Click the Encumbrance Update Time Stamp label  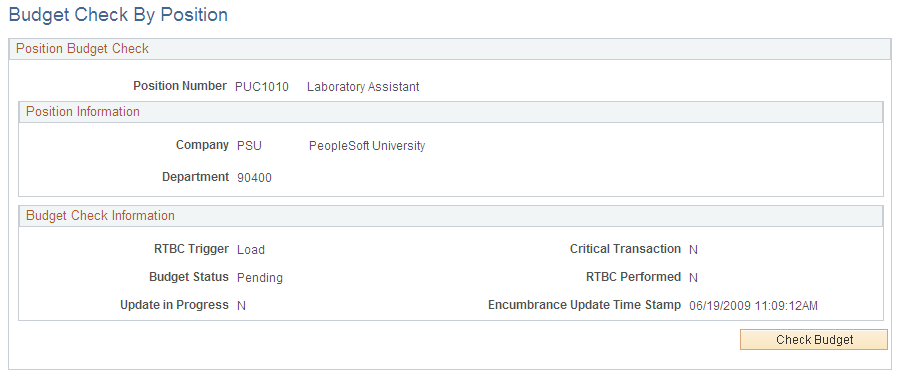[585, 305]
